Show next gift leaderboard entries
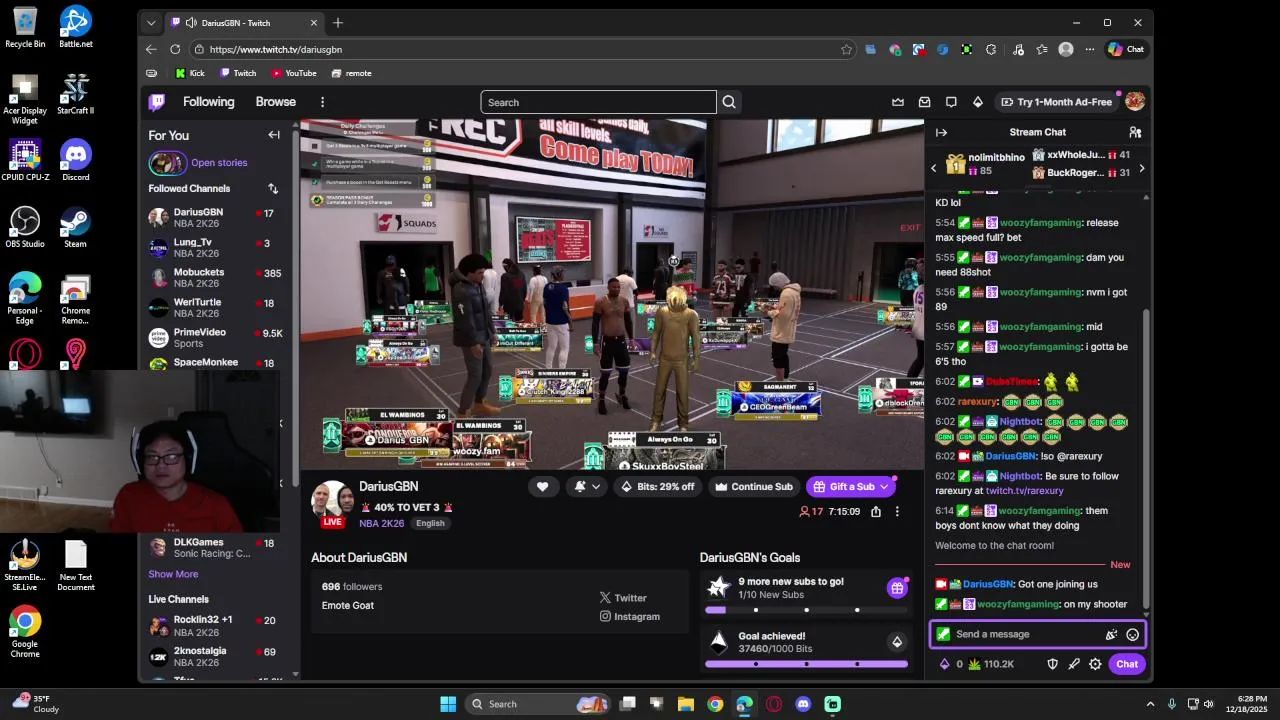 (1141, 168)
